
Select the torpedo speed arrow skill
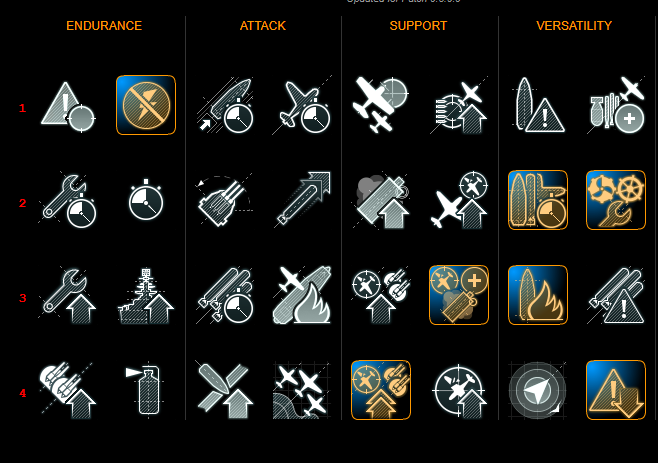tap(303, 200)
